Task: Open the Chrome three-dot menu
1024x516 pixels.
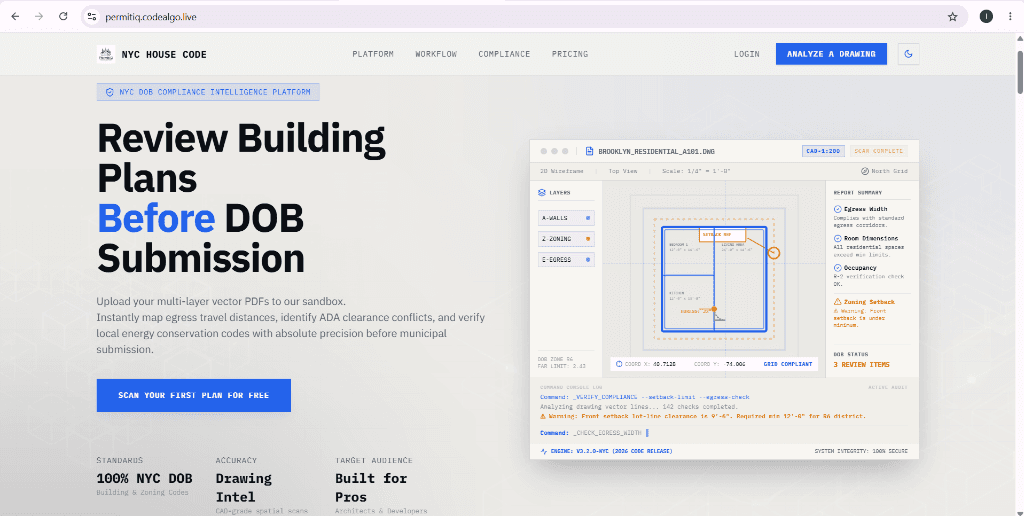Action: (x=1010, y=17)
